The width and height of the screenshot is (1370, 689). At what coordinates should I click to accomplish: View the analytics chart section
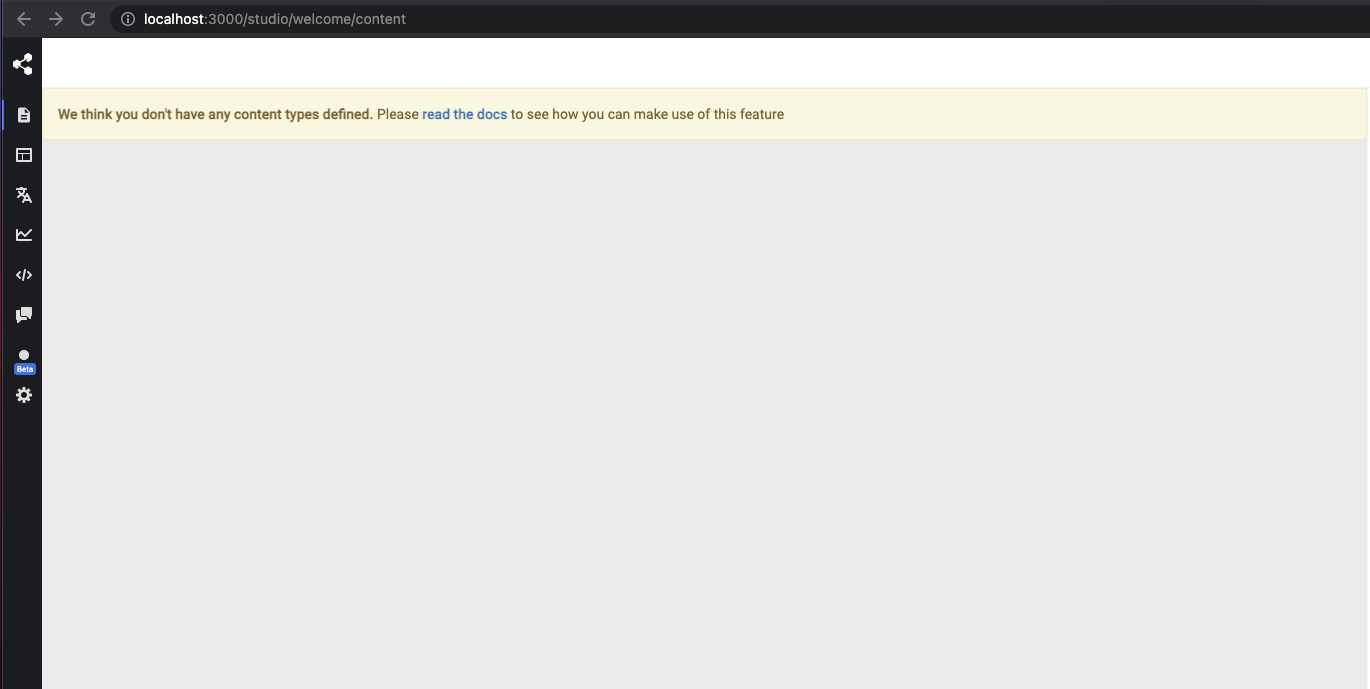click(23, 234)
